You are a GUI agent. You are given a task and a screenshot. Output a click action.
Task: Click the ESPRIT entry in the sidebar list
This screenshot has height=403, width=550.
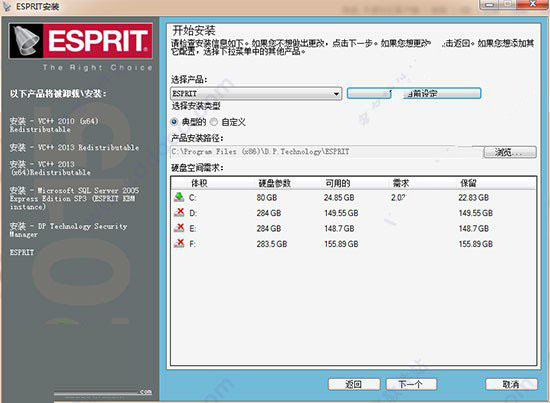(x=22, y=252)
